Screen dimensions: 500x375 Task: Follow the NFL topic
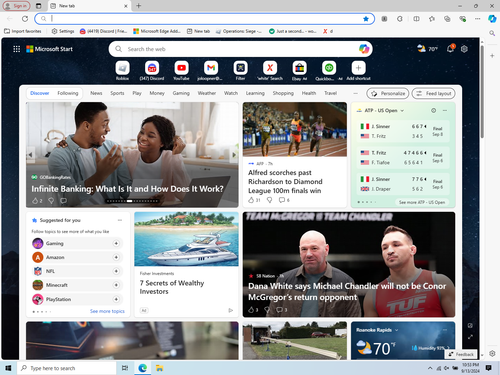[116, 271]
